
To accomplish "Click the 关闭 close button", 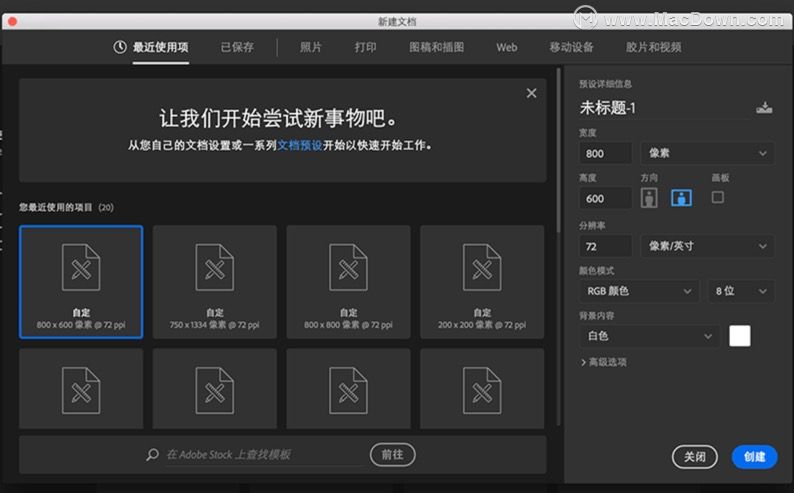I will 695,457.
